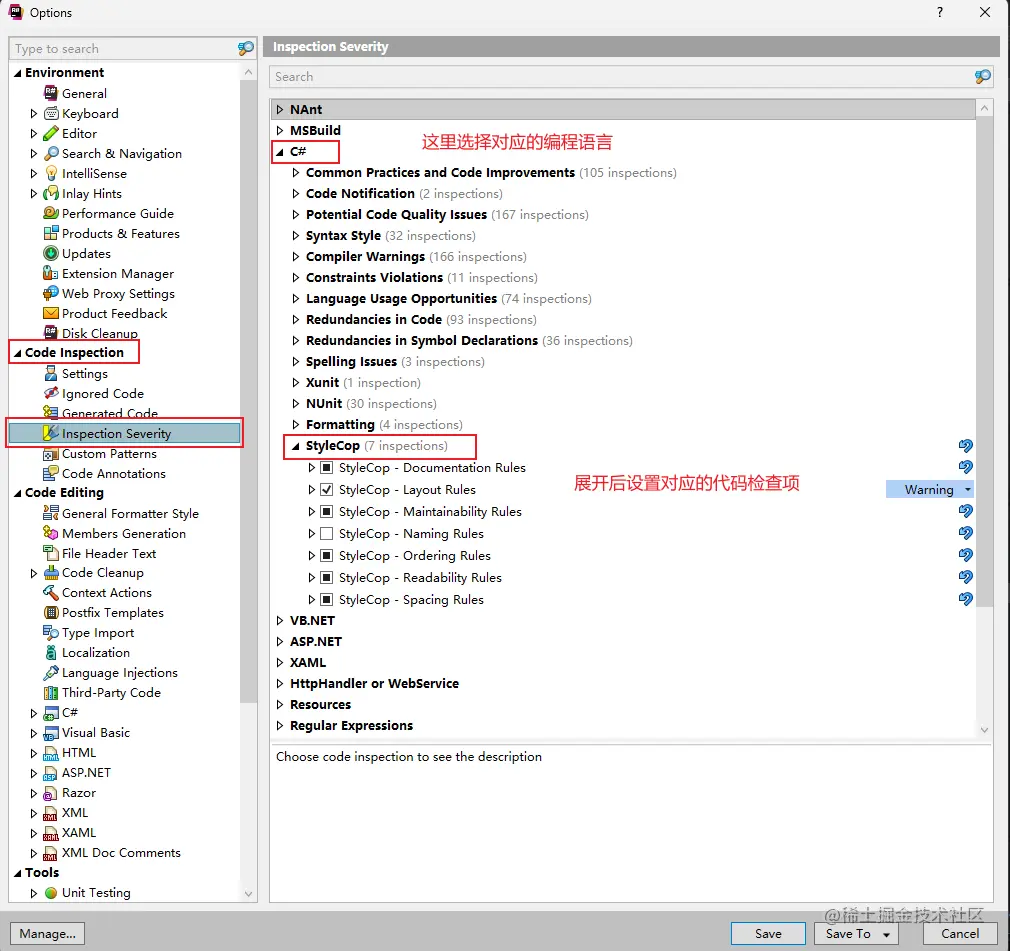The height and width of the screenshot is (951, 1010).
Task: Click the Code Annotations icon
Action: 51,474
